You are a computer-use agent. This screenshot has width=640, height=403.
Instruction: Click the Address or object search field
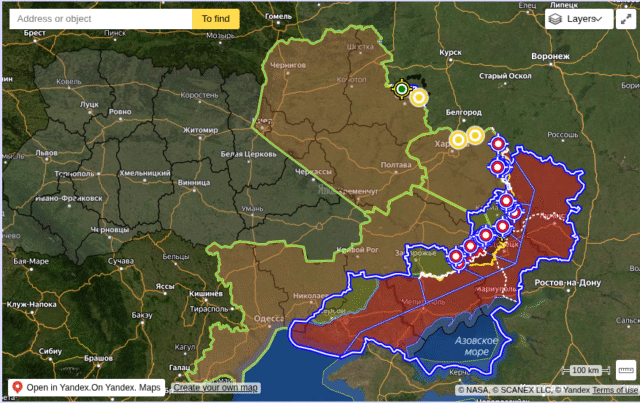click(100, 18)
